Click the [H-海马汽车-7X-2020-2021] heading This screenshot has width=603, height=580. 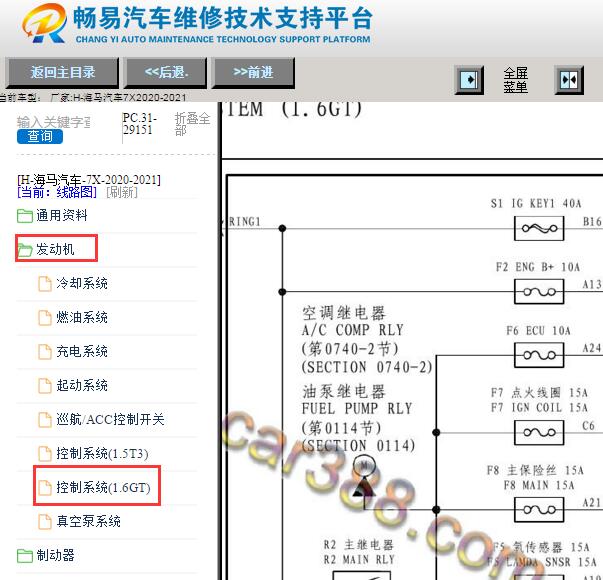coord(89,180)
